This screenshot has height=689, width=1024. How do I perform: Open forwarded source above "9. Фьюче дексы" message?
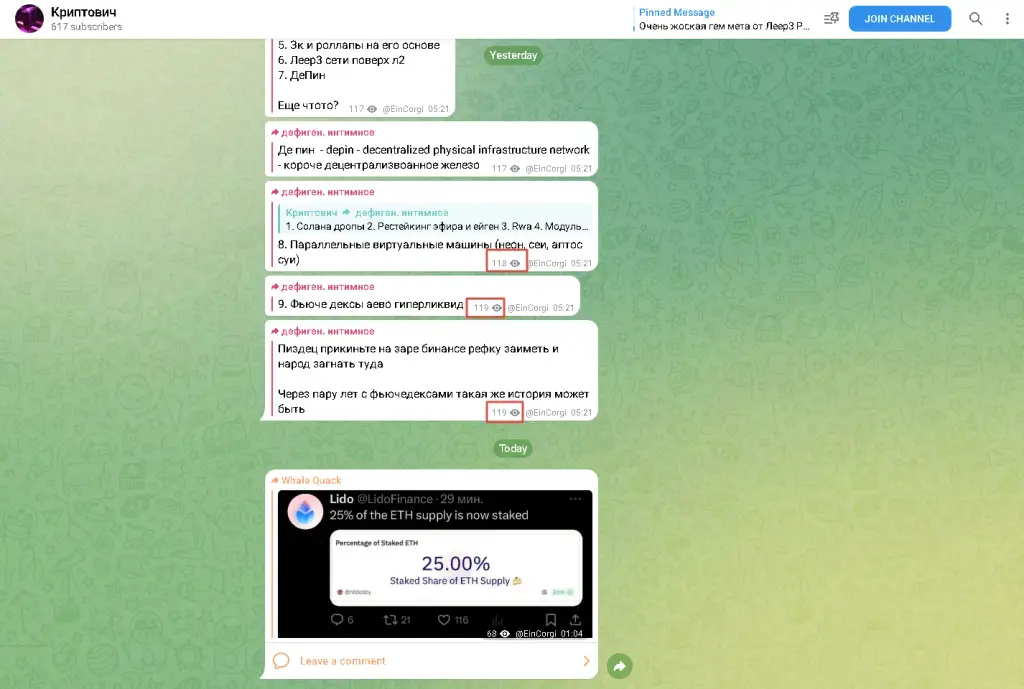point(323,287)
